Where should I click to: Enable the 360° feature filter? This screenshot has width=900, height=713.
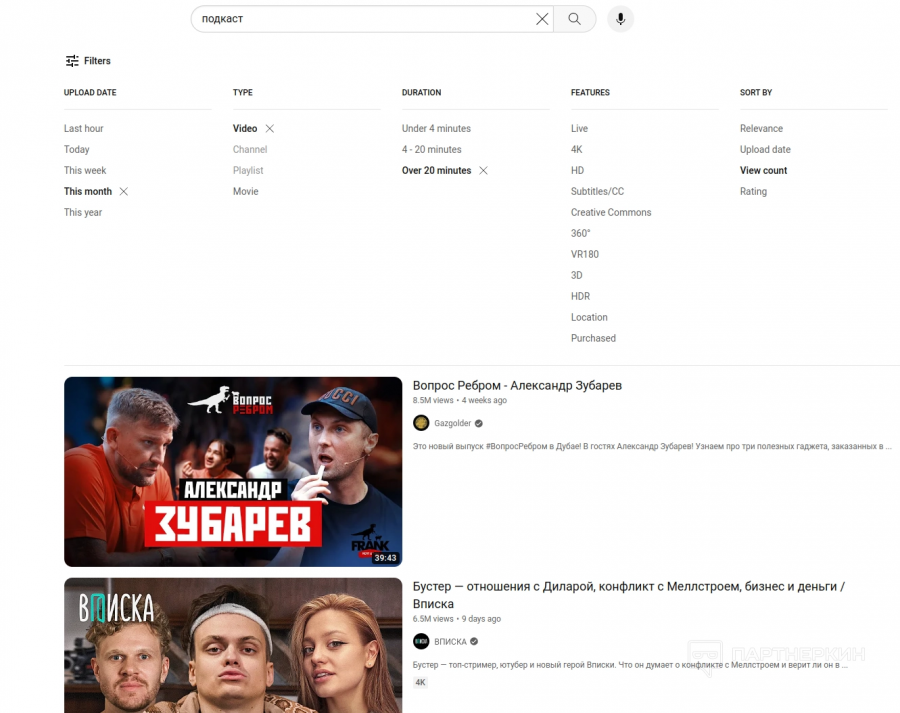pyautogui.click(x=580, y=234)
